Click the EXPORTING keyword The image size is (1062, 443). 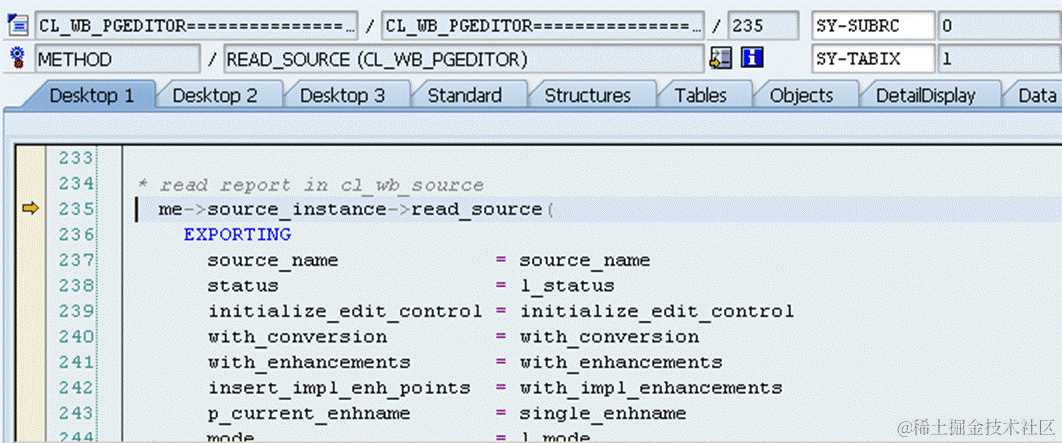point(237,234)
